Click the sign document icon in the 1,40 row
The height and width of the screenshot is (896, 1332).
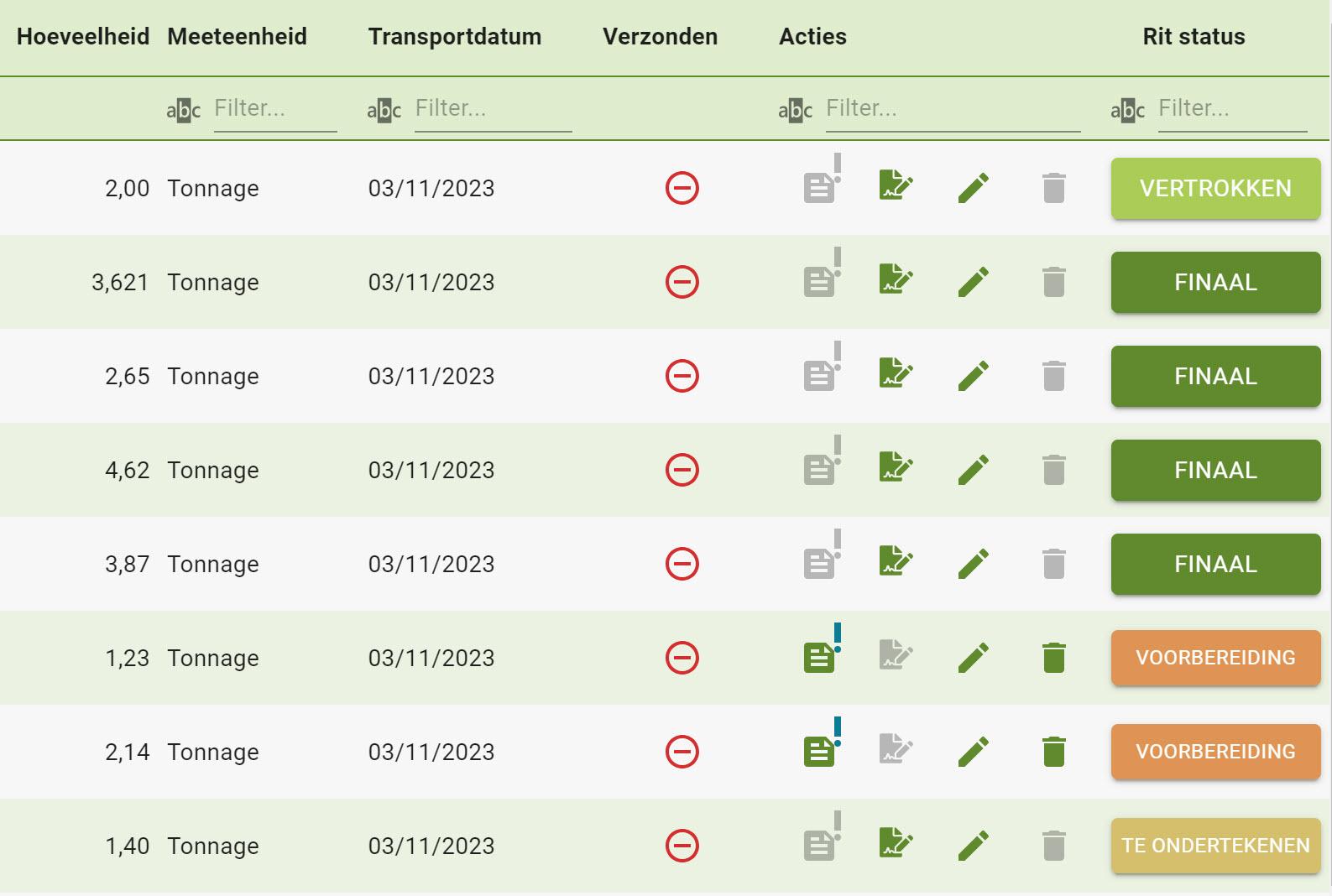tap(896, 843)
